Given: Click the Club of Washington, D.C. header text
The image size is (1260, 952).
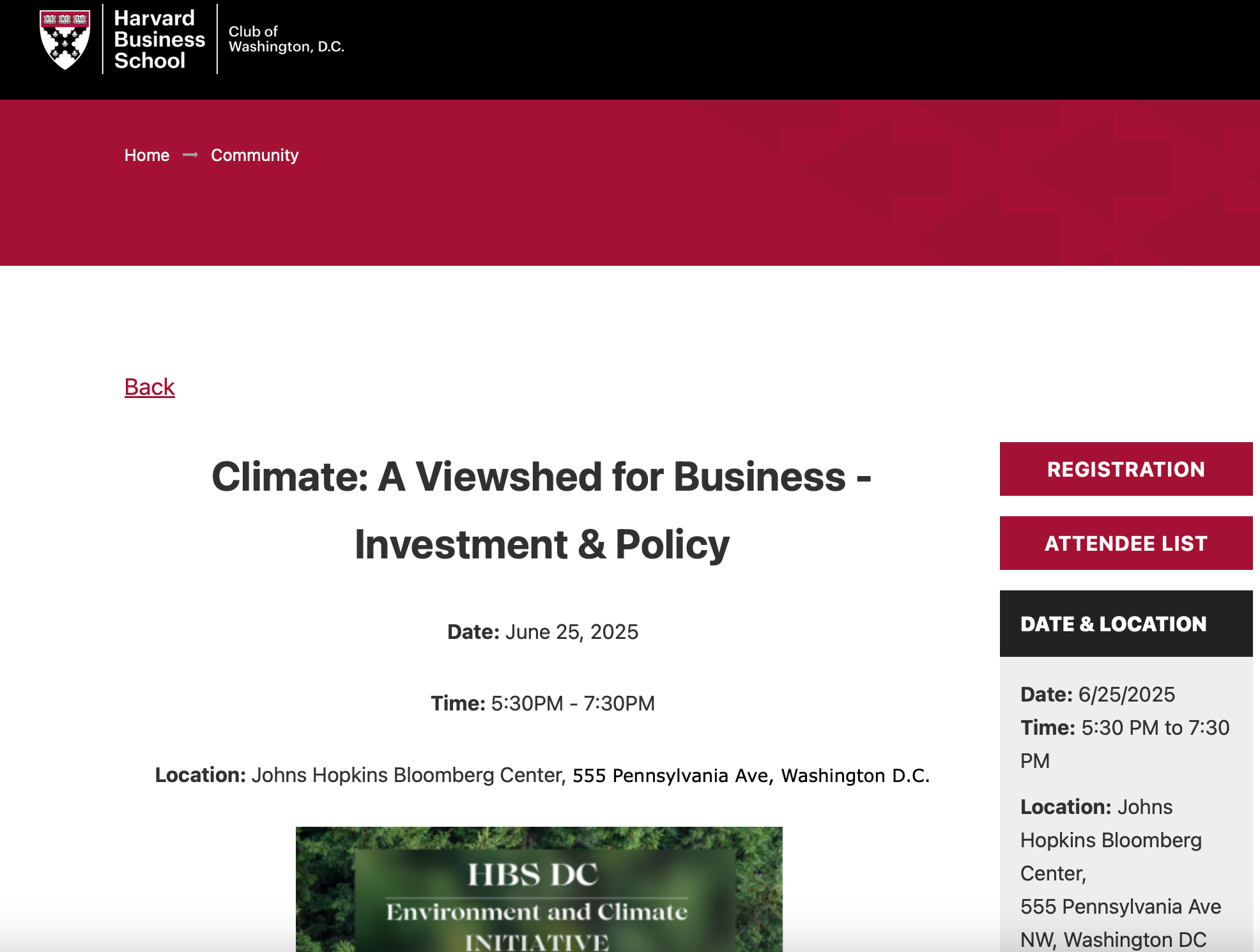Looking at the screenshot, I should [286, 39].
